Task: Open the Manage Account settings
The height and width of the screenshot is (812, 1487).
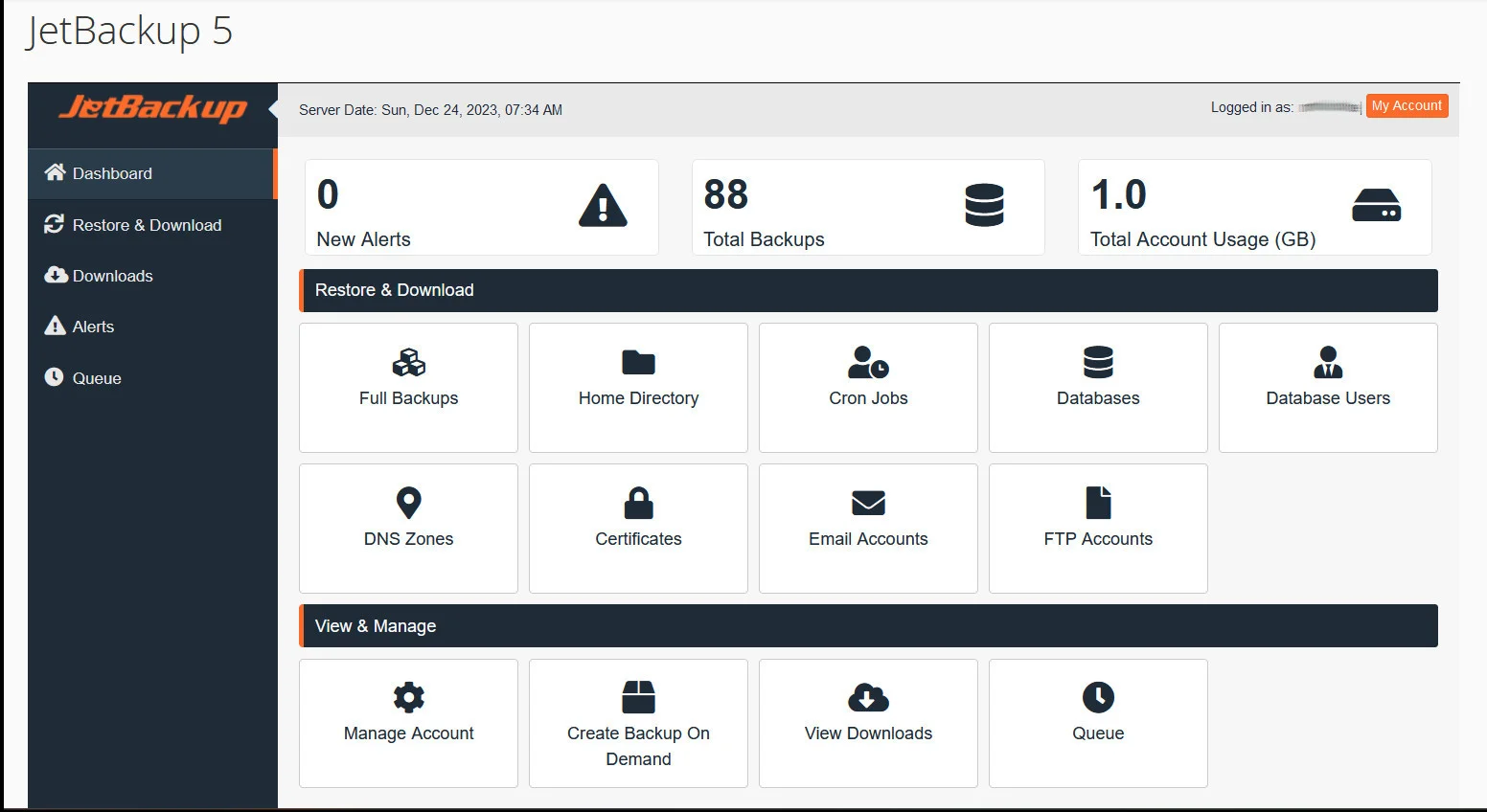Action: [408, 723]
